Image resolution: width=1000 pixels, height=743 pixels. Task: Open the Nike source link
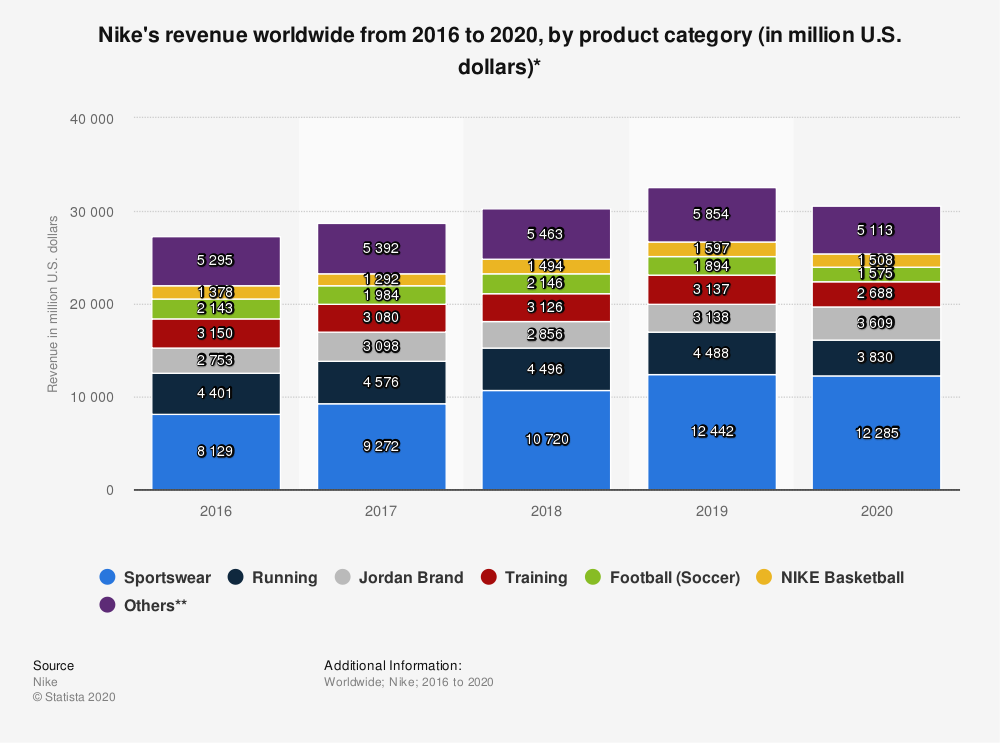[45, 681]
